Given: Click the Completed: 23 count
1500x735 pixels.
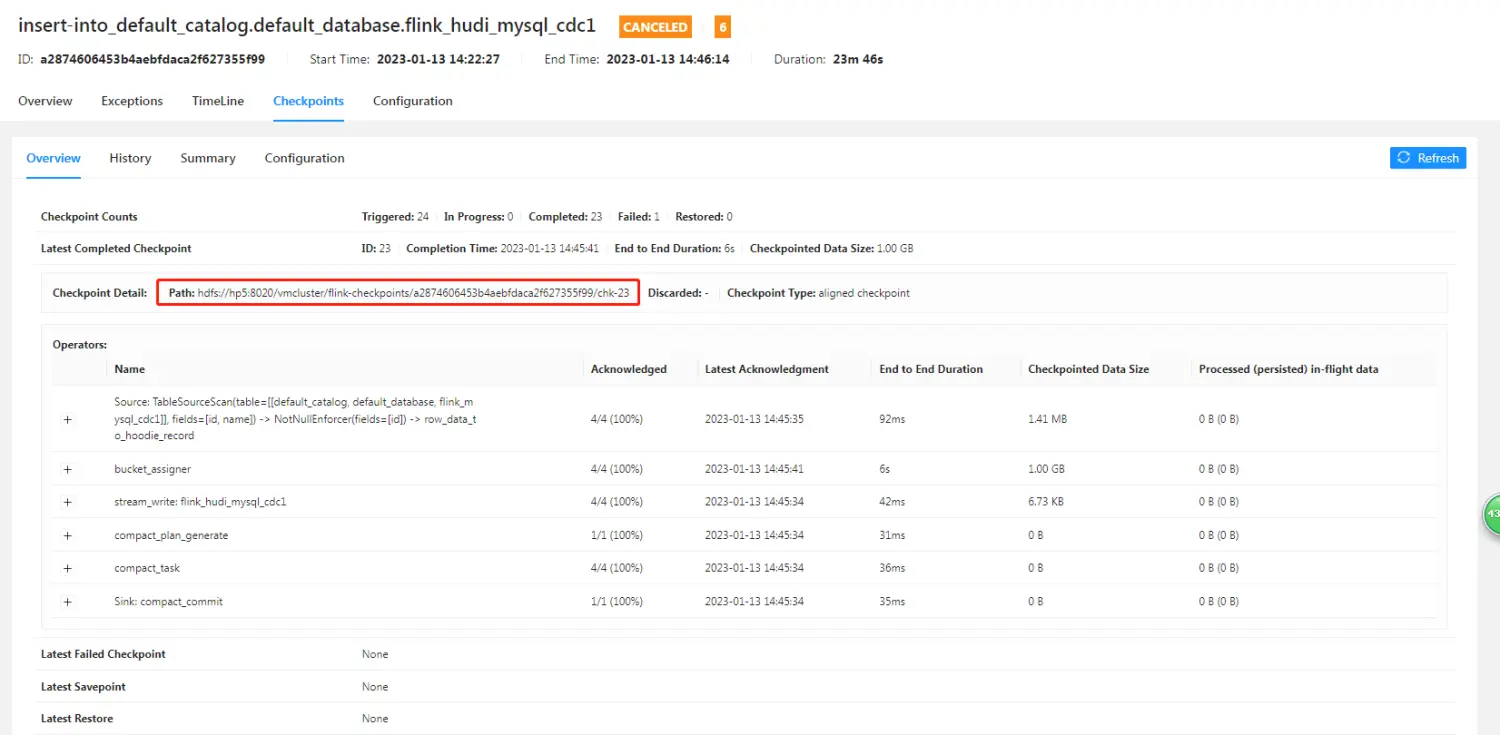Looking at the screenshot, I should (x=565, y=217).
